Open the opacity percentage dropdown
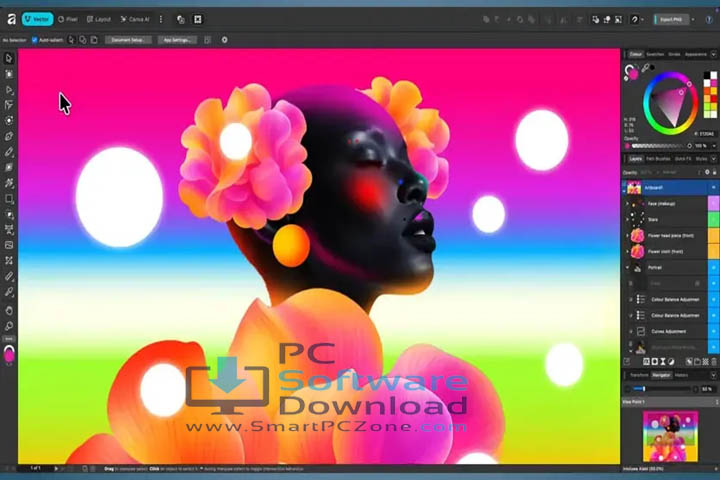This screenshot has height=480, width=720. tap(714, 146)
